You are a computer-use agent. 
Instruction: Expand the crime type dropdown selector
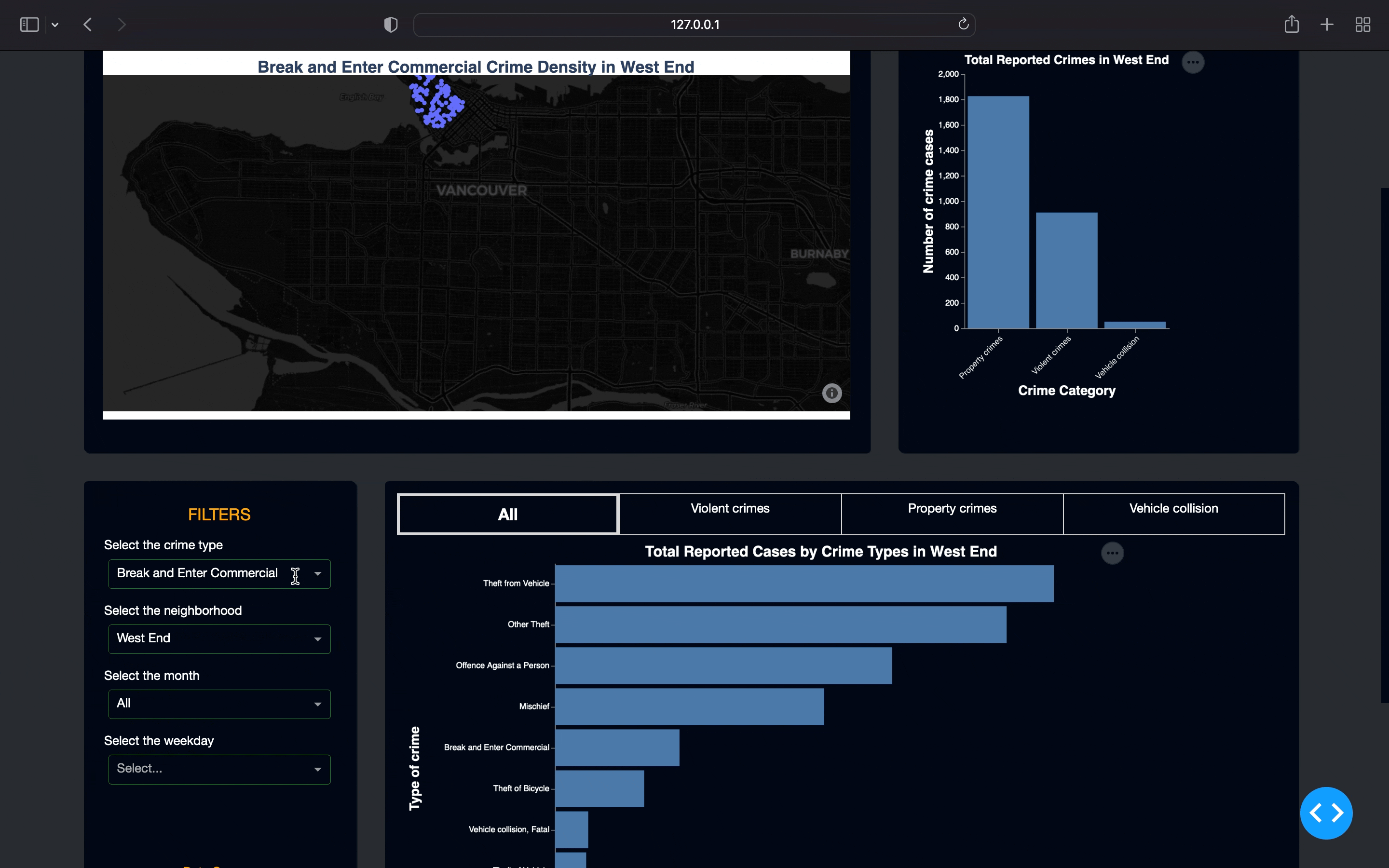coord(318,573)
